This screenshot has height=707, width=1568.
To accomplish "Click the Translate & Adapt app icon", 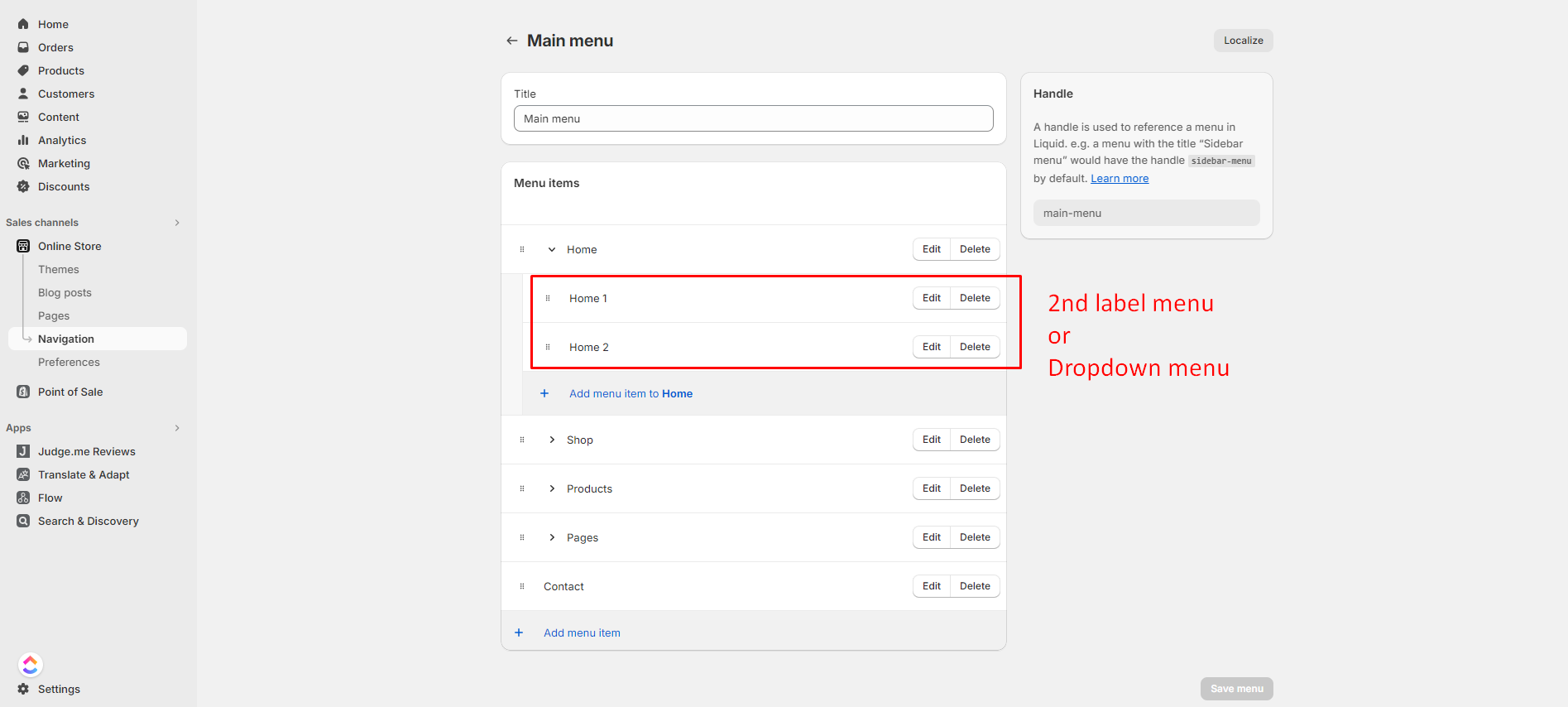I will tap(23, 474).
